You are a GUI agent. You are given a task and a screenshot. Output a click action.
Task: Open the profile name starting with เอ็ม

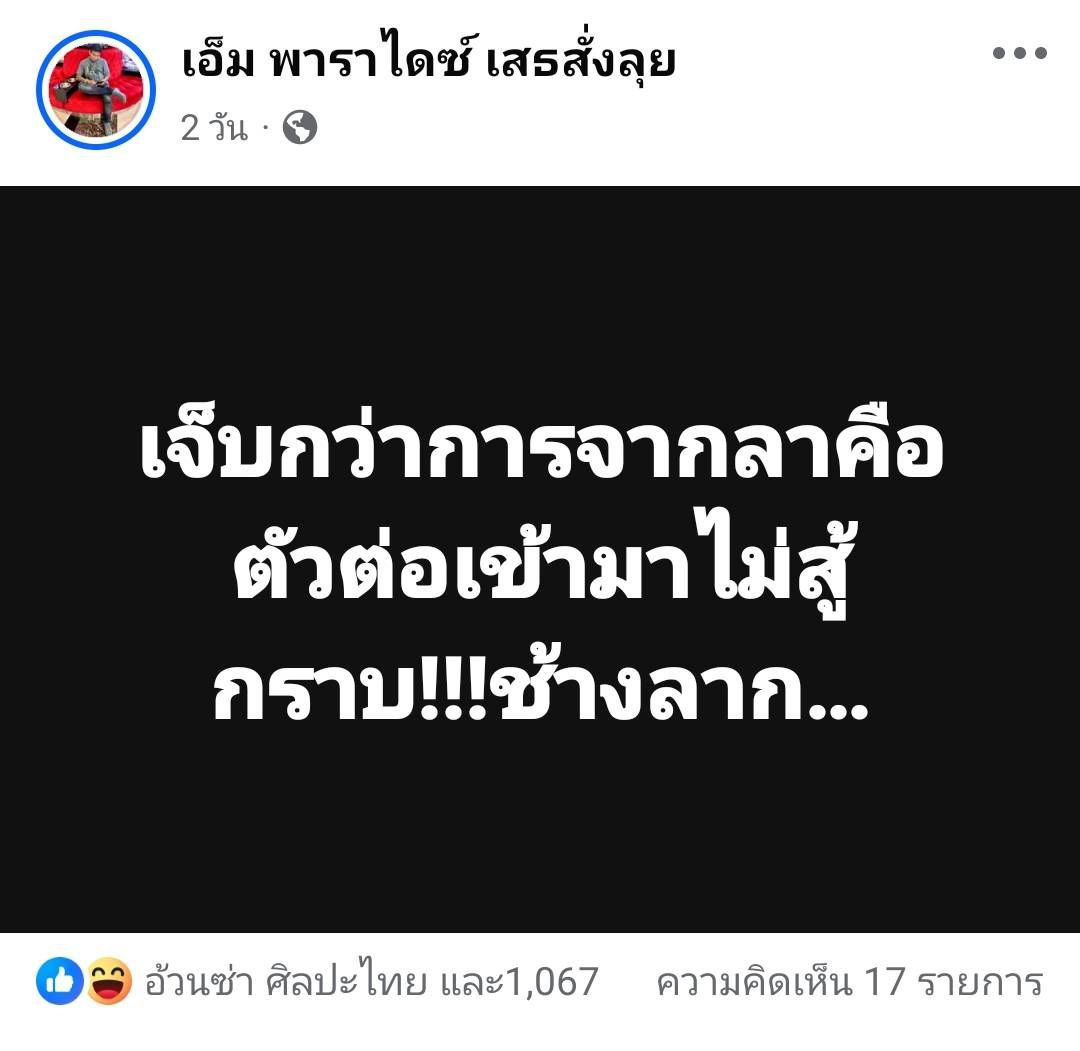(x=428, y=60)
